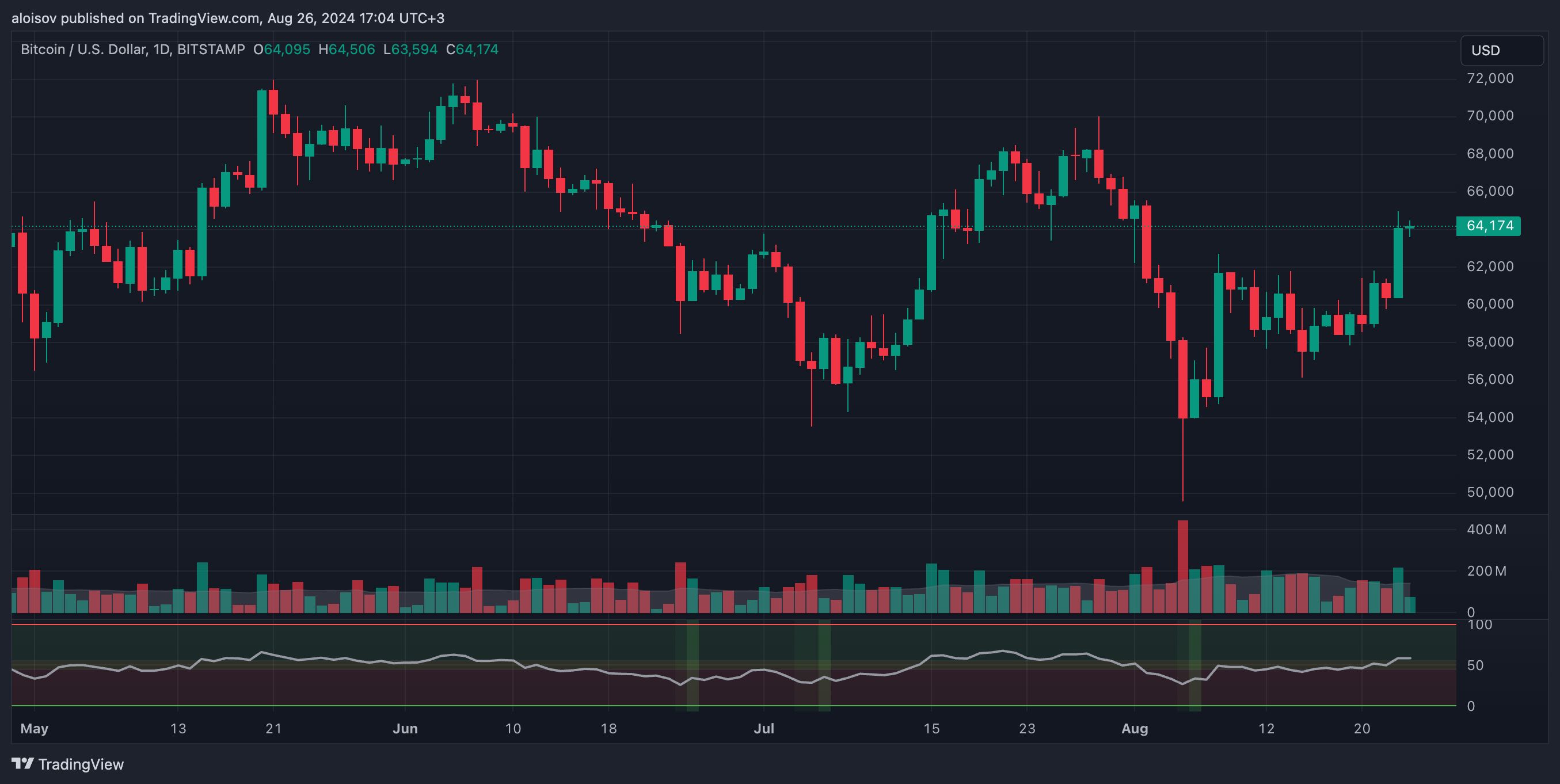Image resolution: width=1560 pixels, height=784 pixels.
Task: Click the high value H64,506
Action: [347, 50]
